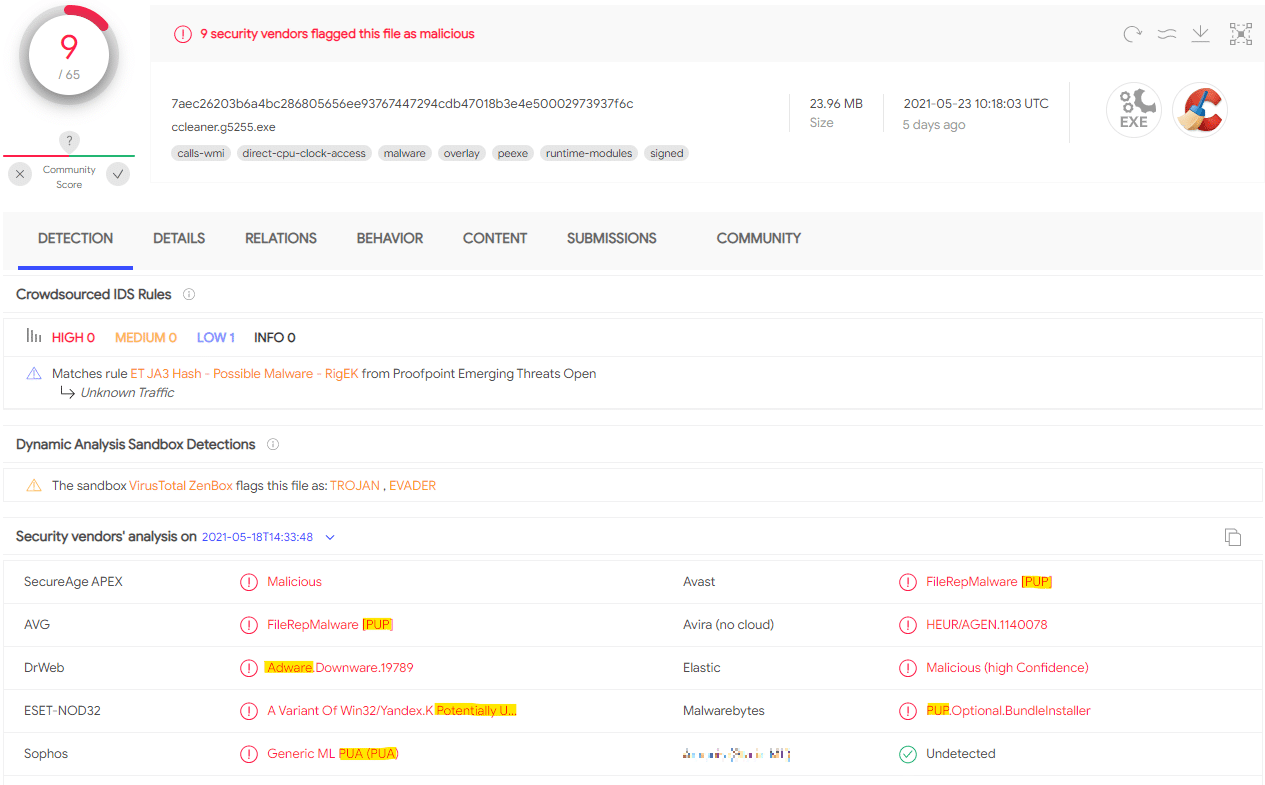Screen dimensions: 1265x785
Task: Click green check icon beside Undetected
Action: tap(908, 754)
